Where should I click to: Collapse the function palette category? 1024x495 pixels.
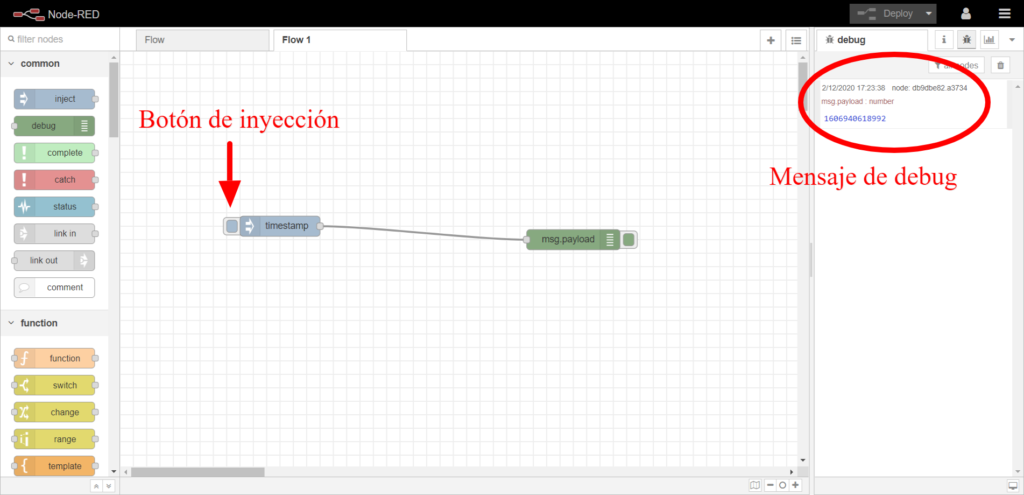54,323
